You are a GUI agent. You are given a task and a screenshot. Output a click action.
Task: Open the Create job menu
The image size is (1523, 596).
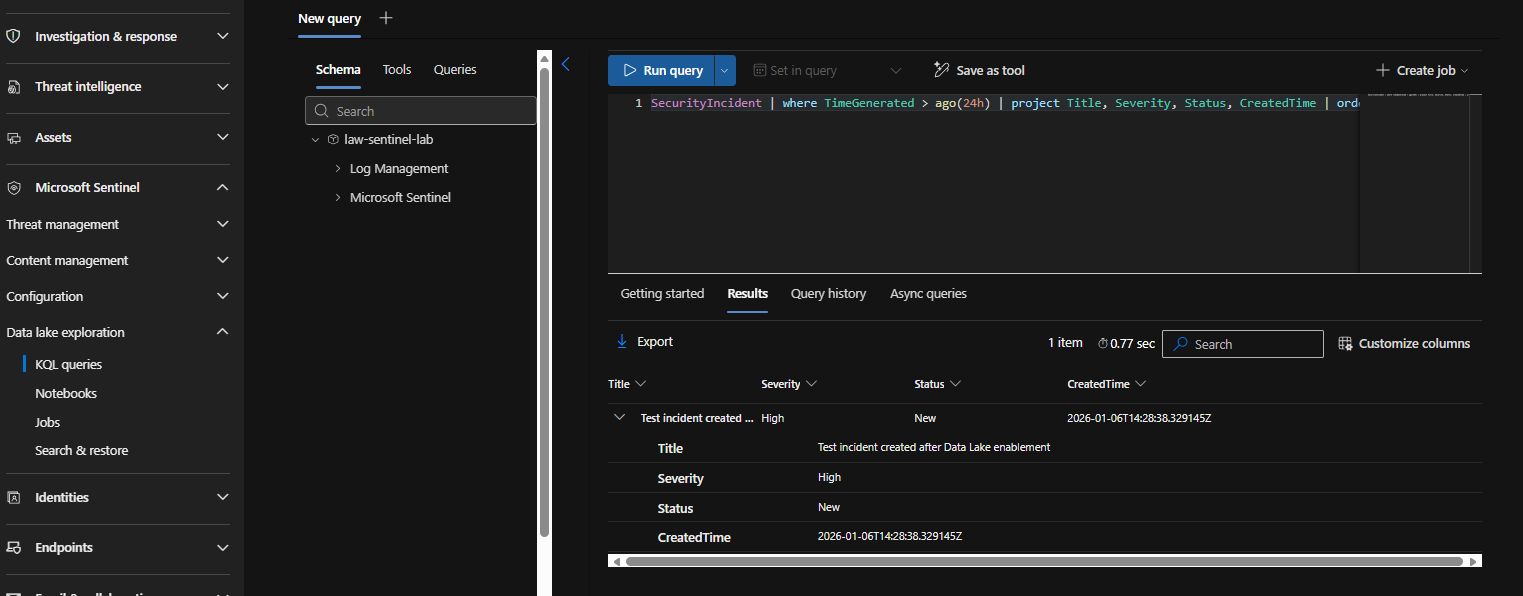click(1421, 70)
